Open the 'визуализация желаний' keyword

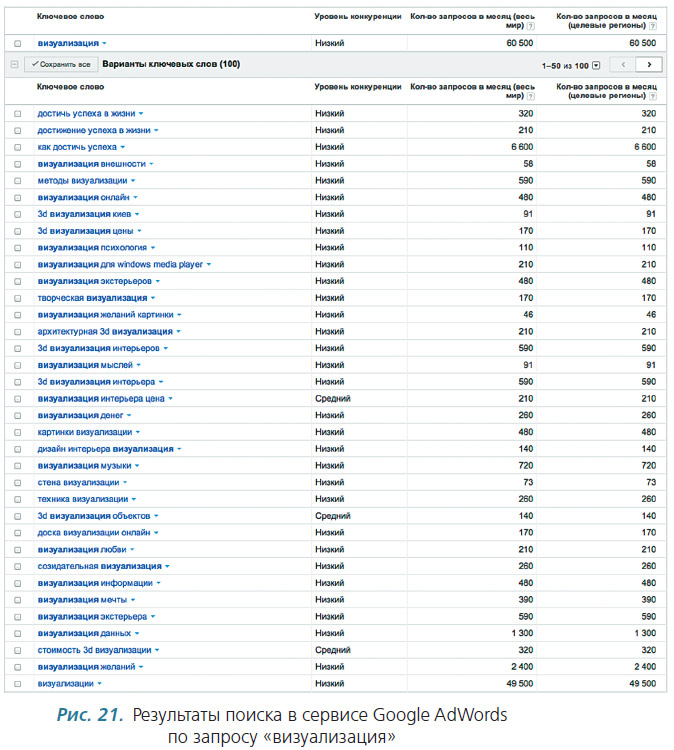click(x=87, y=667)
